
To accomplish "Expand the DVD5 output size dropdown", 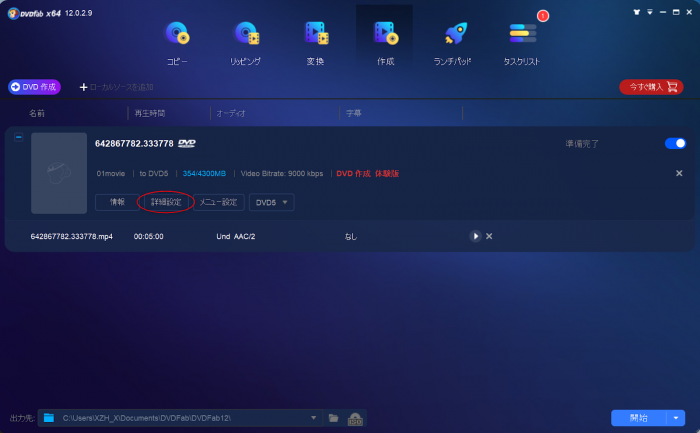I will click(271, 202).
